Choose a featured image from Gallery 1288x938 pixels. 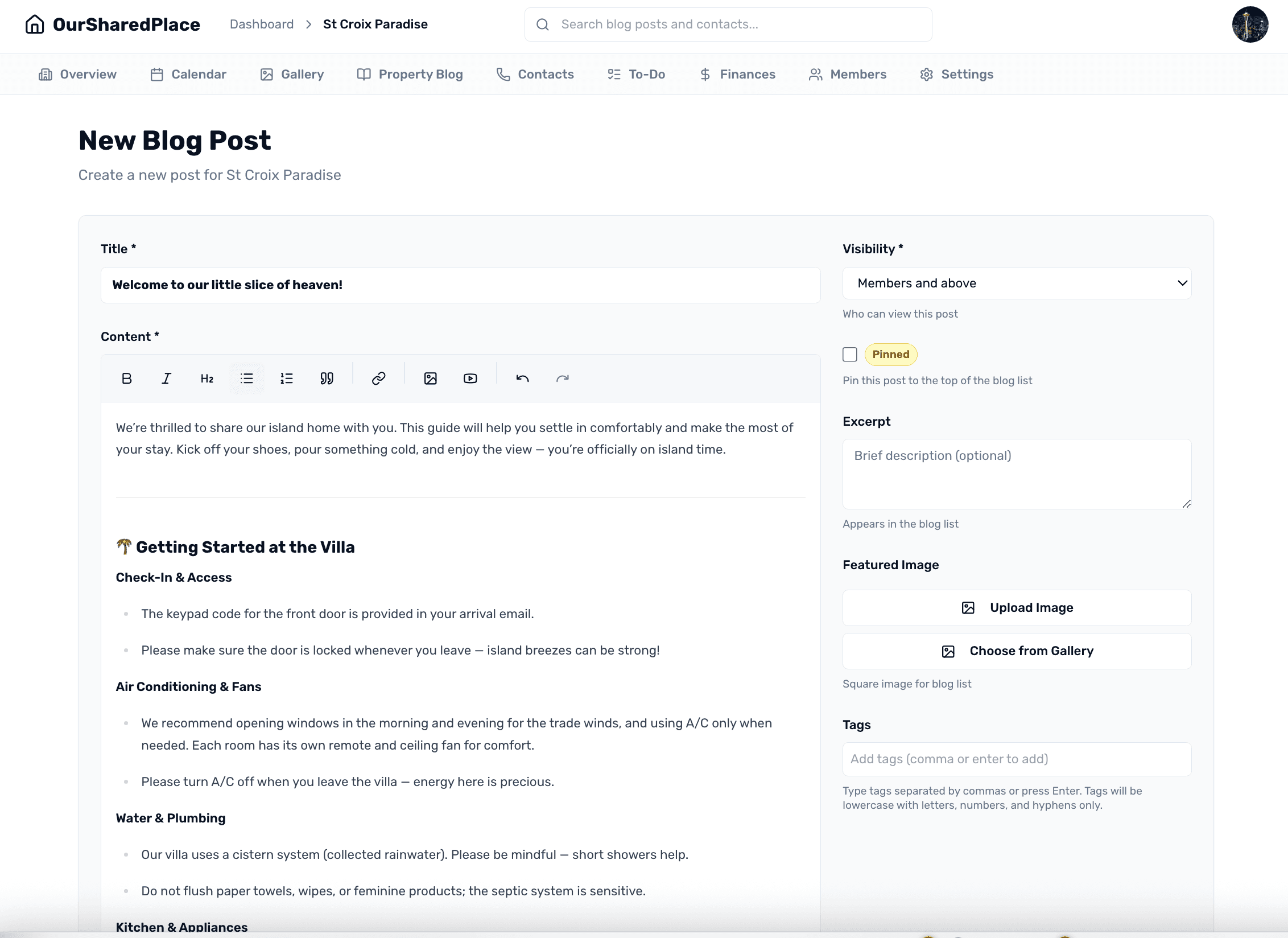click(1016, 651)
